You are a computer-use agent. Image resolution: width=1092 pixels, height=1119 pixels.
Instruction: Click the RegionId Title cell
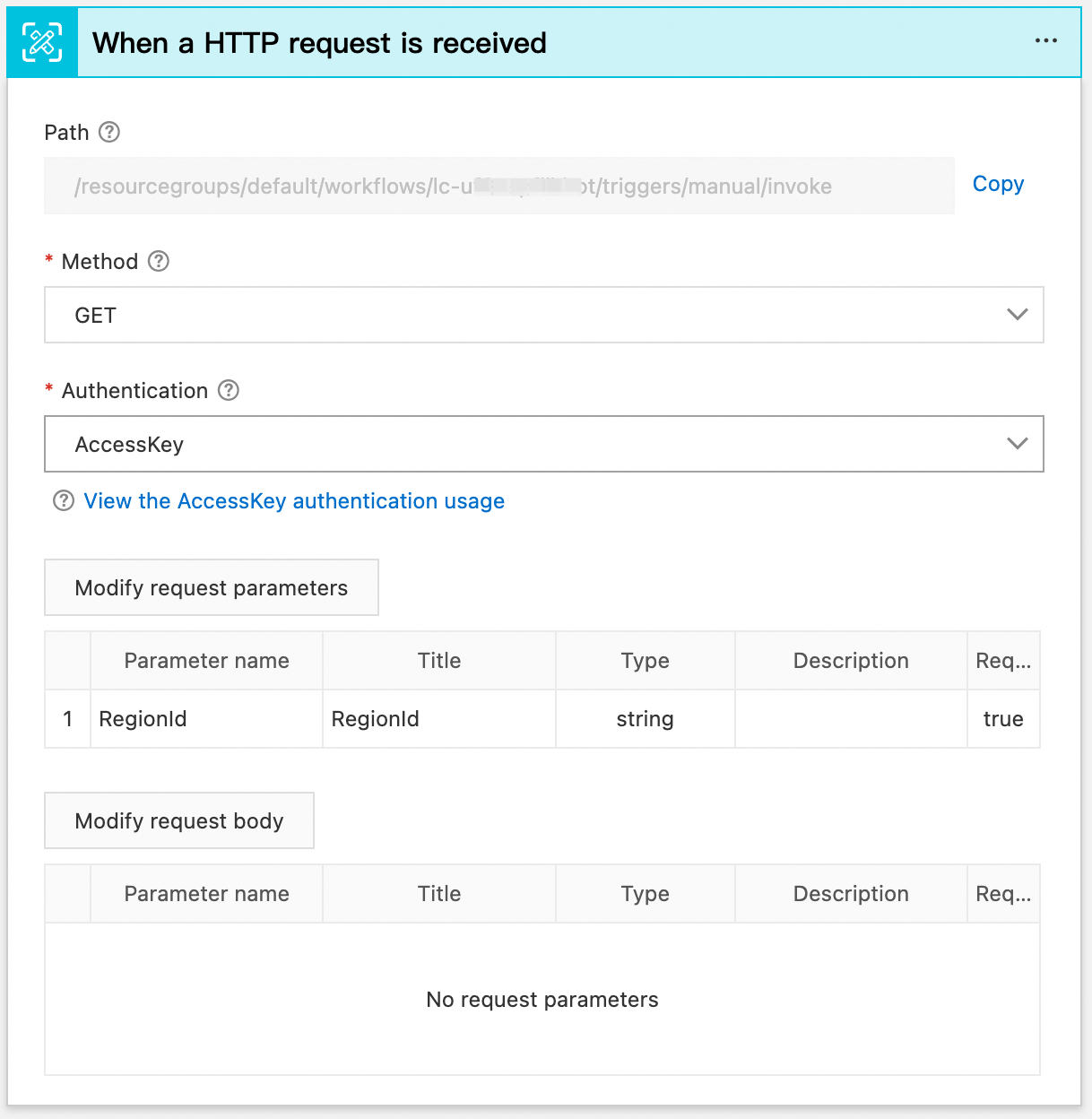[438, 719]
